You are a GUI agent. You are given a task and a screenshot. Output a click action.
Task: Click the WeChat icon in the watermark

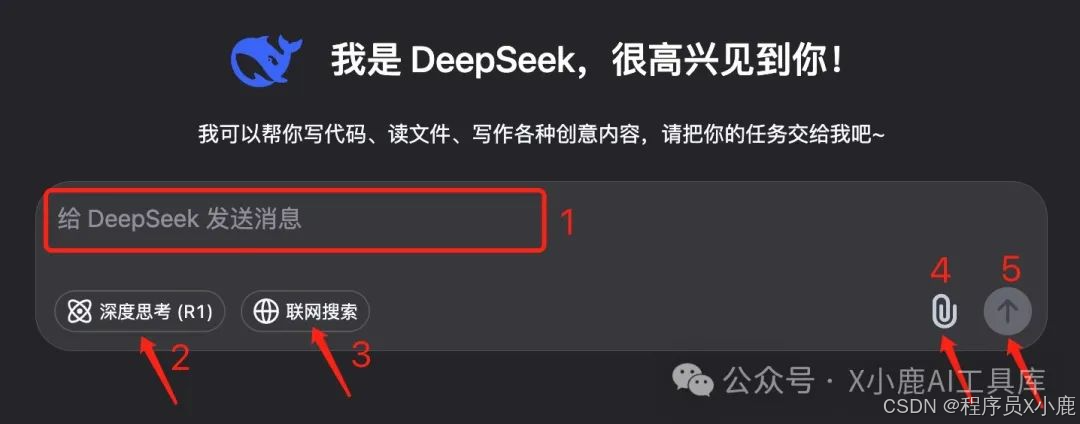click(x=693, y=380)
